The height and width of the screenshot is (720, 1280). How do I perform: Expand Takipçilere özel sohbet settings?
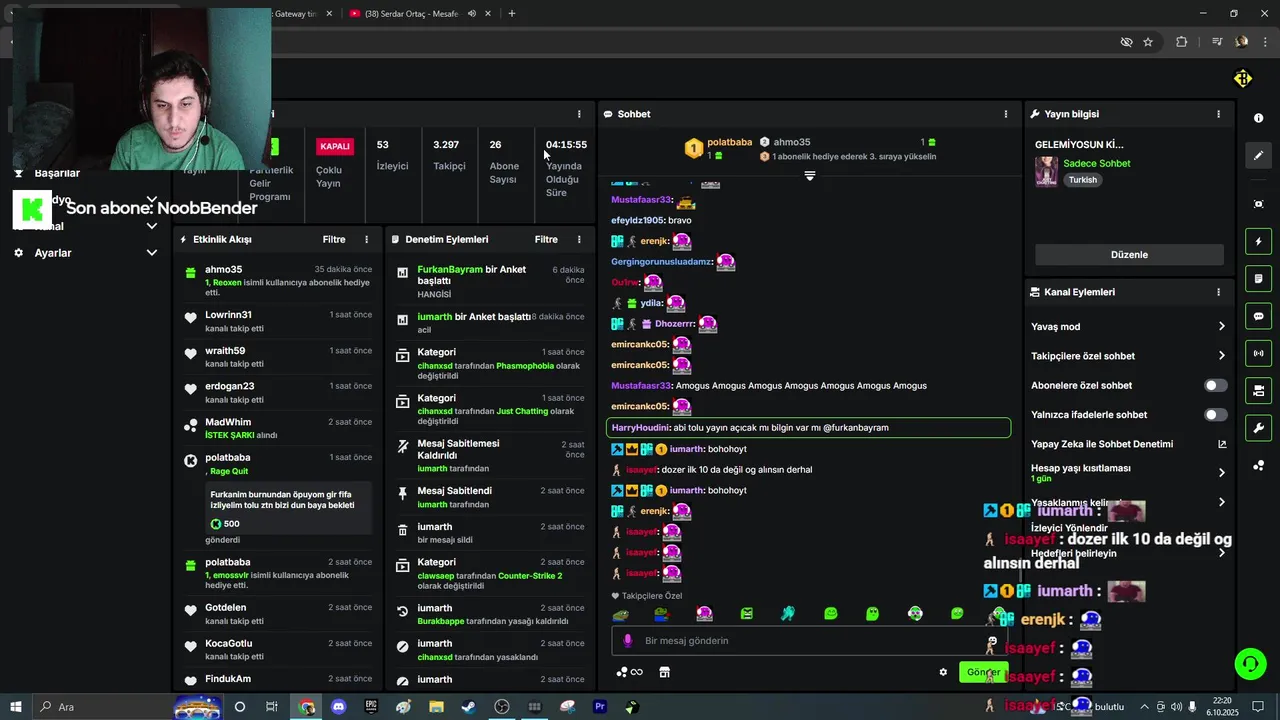(1128, 356)
